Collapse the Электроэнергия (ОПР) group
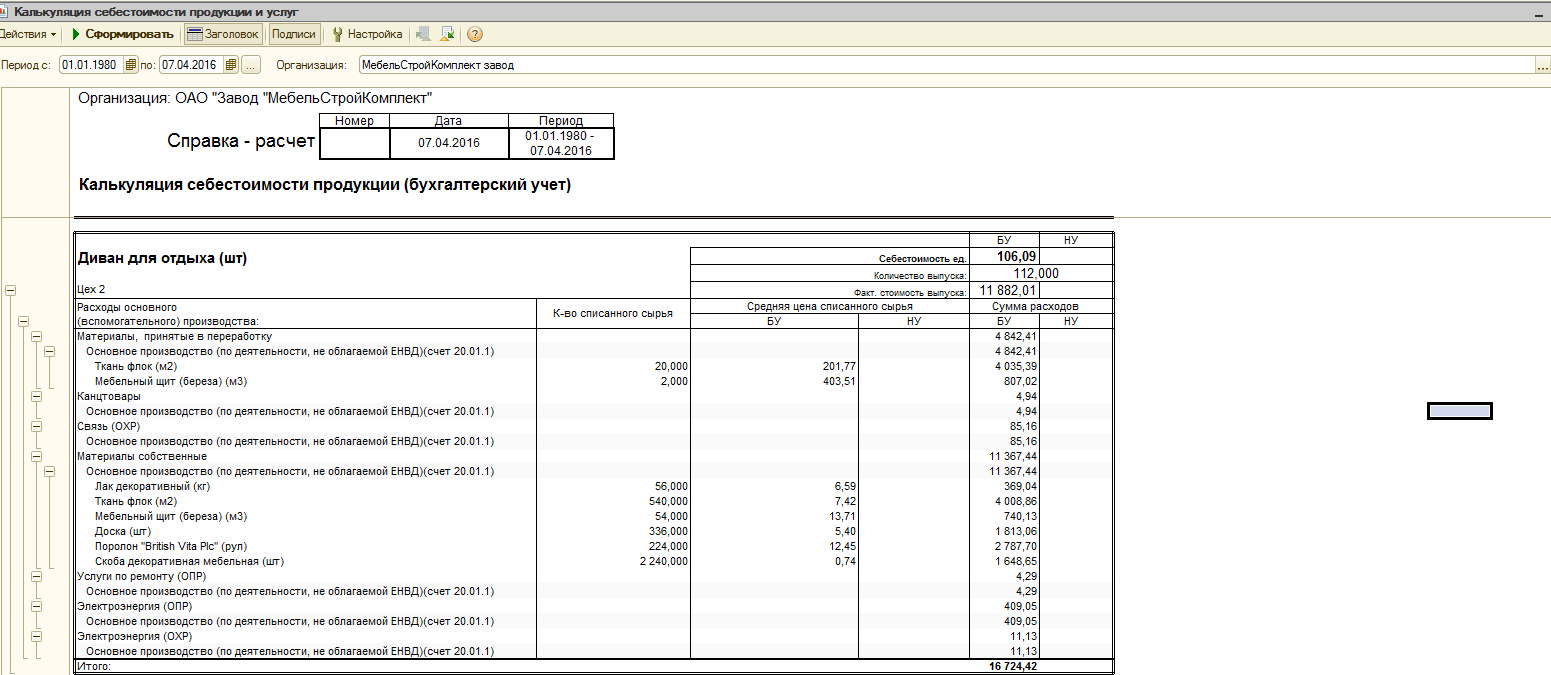The height and width of the screenshot is (675, 1551). click(x=37, y=606)
